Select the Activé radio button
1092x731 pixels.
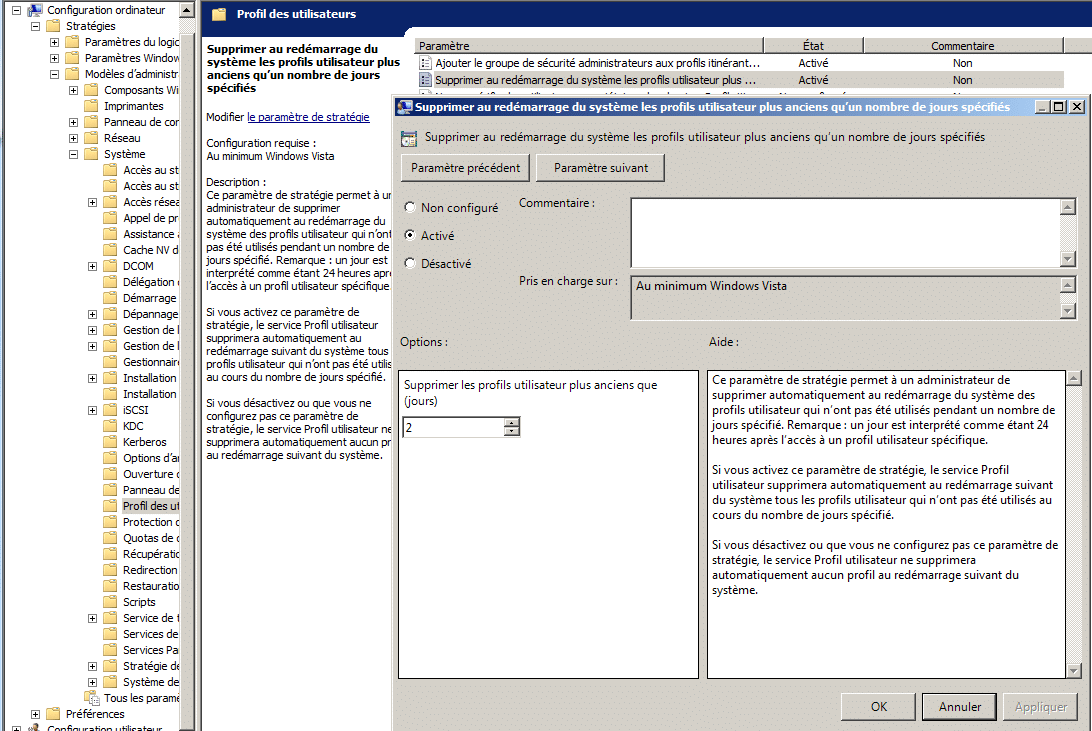tap(410, 235)
